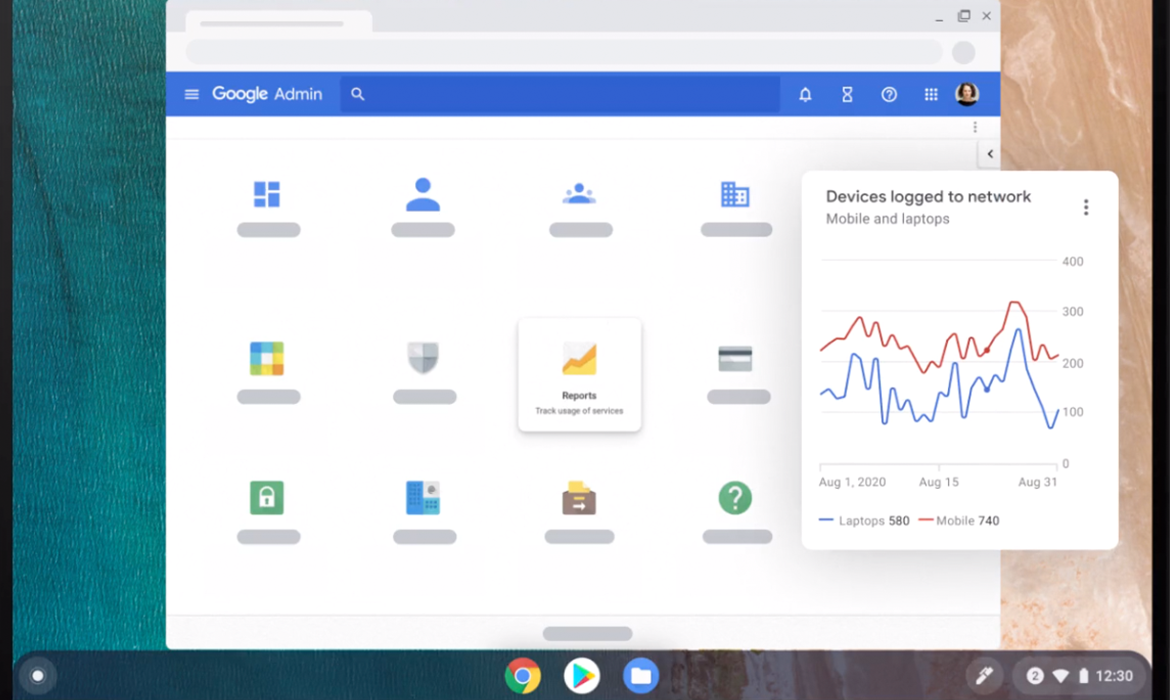Click the 'Aug 31' axis label
This screenshot has height=700, width=1170.
(1038, 482)
